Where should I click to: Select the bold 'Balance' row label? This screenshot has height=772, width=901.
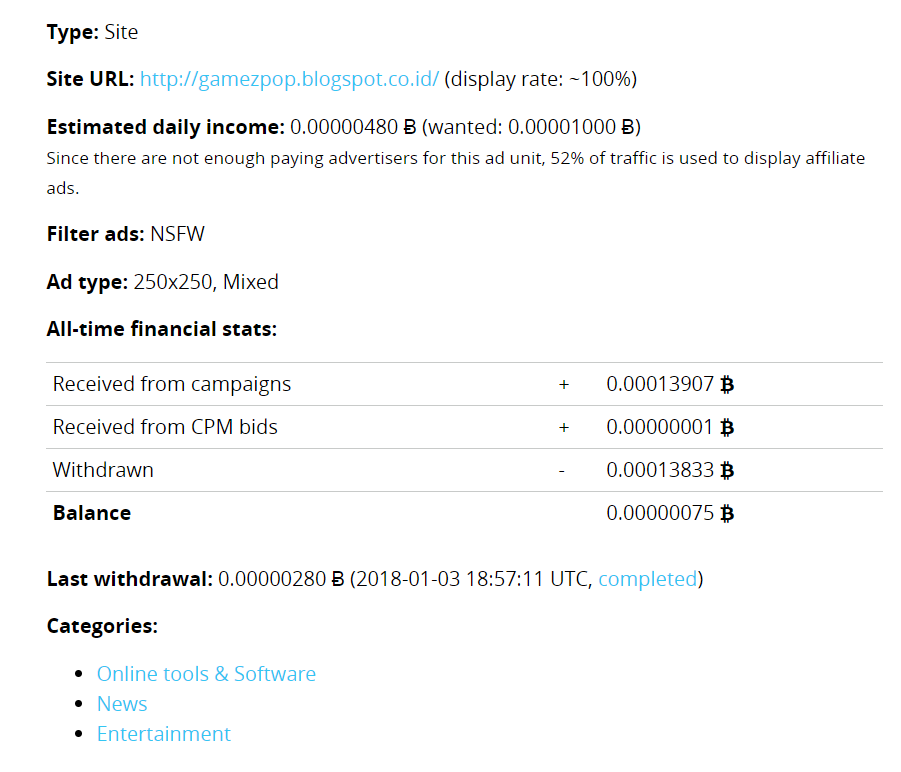pyautogui.click(x=92, y=513)
